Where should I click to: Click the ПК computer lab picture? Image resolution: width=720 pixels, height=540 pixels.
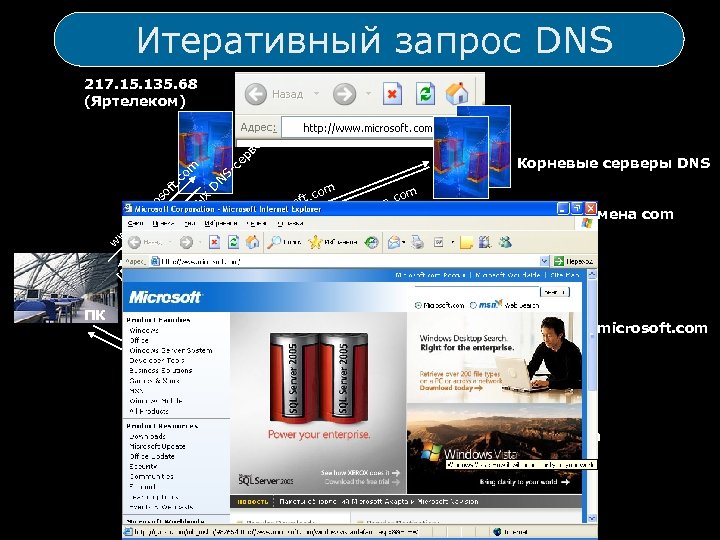tap(66, 287)
